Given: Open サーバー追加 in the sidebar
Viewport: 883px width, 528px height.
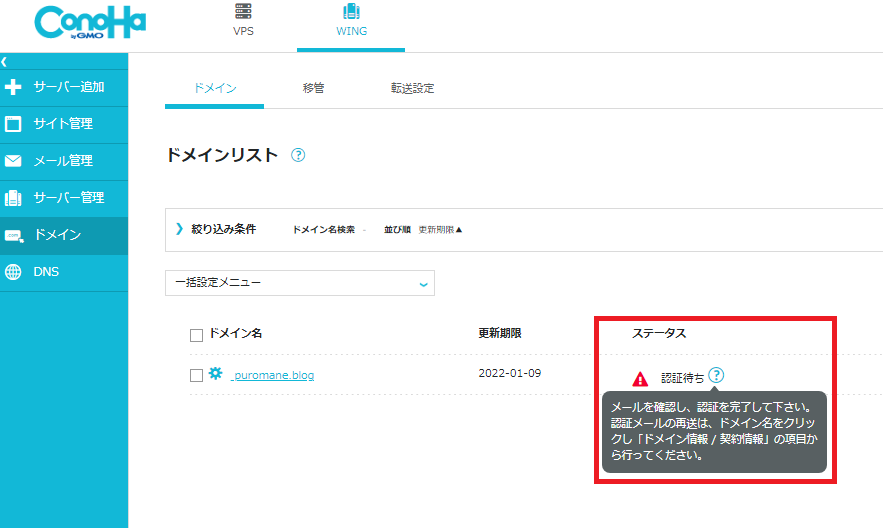Looking at the screenshot, I should point(64,87).
